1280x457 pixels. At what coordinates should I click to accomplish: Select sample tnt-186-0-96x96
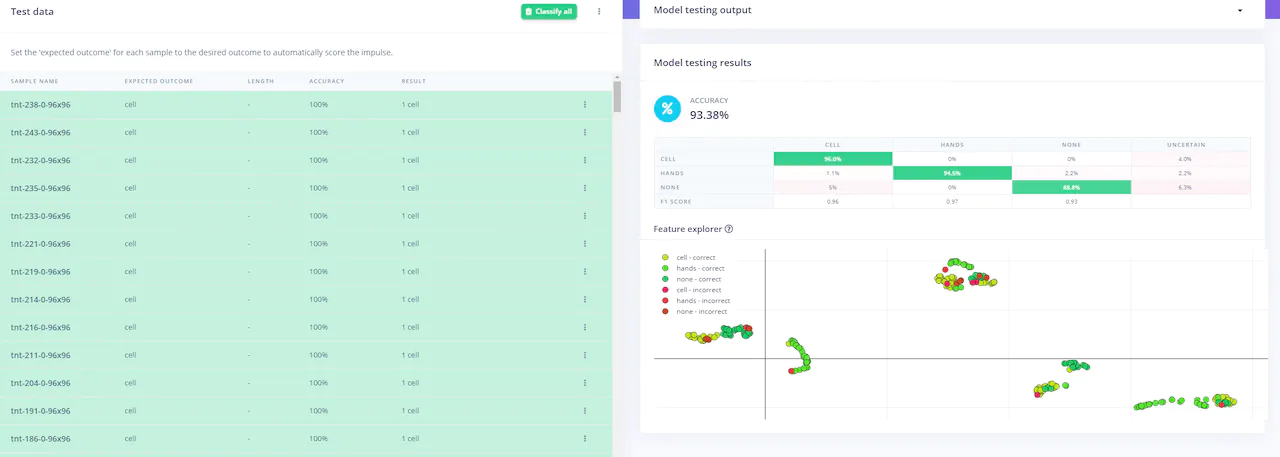coord(40,439)
